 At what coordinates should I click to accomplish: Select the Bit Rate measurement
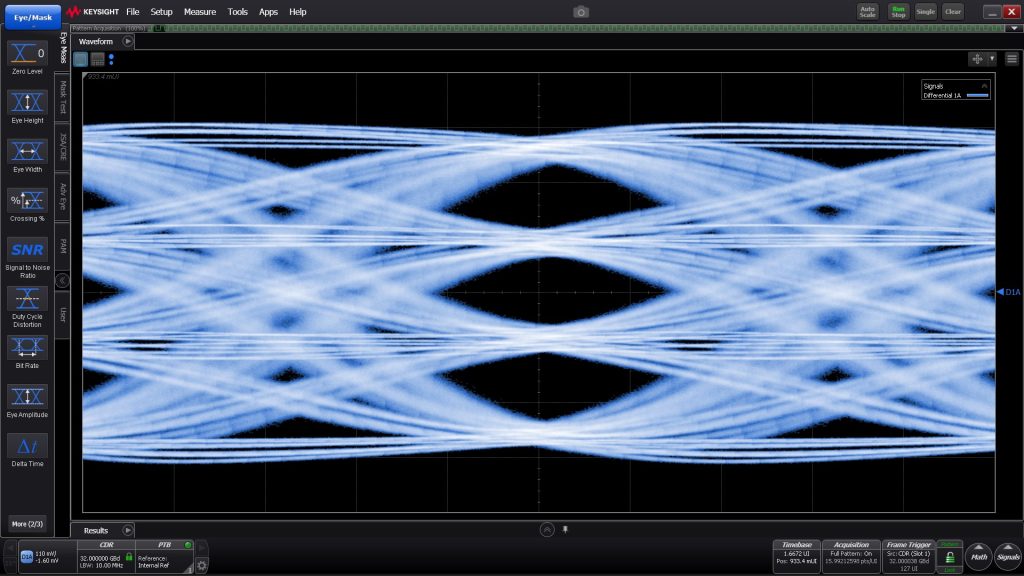(27, 347)
